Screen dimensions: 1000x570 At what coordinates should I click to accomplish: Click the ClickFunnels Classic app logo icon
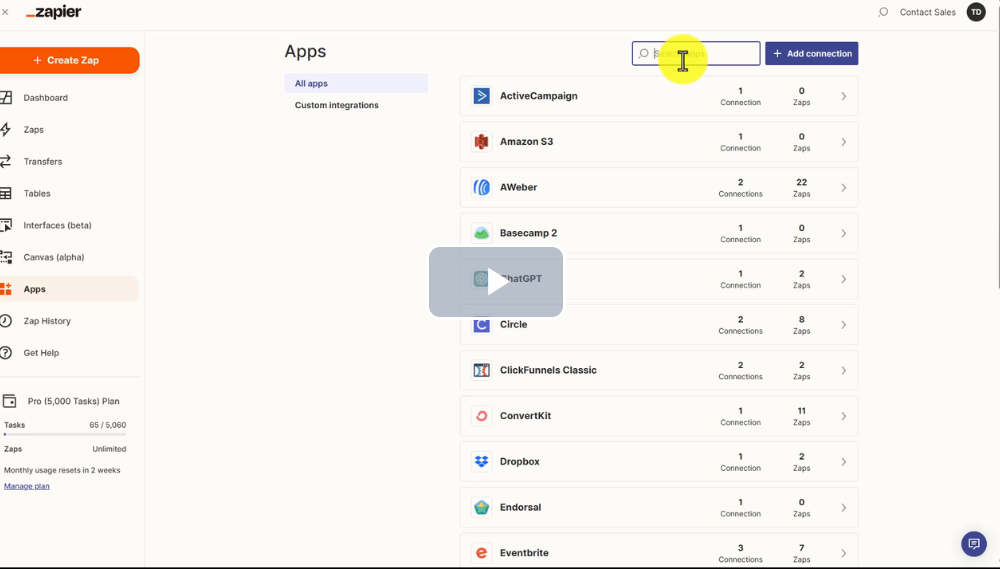482,370
